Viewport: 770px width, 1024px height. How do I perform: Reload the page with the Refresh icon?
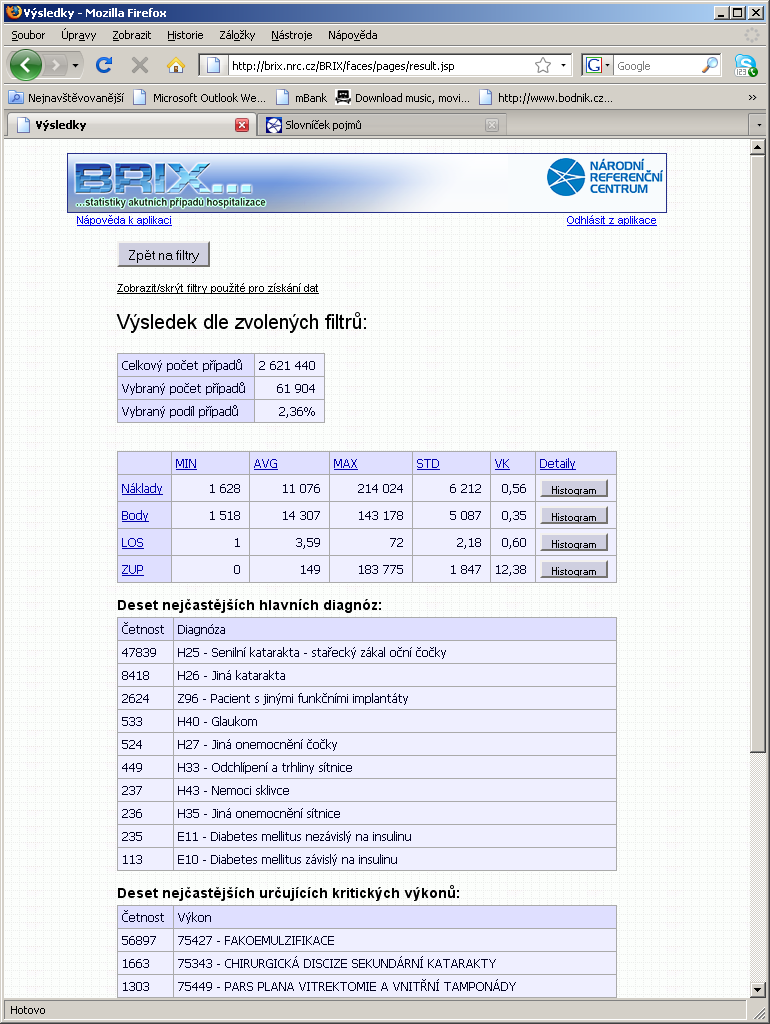click(x=103, y=65)
